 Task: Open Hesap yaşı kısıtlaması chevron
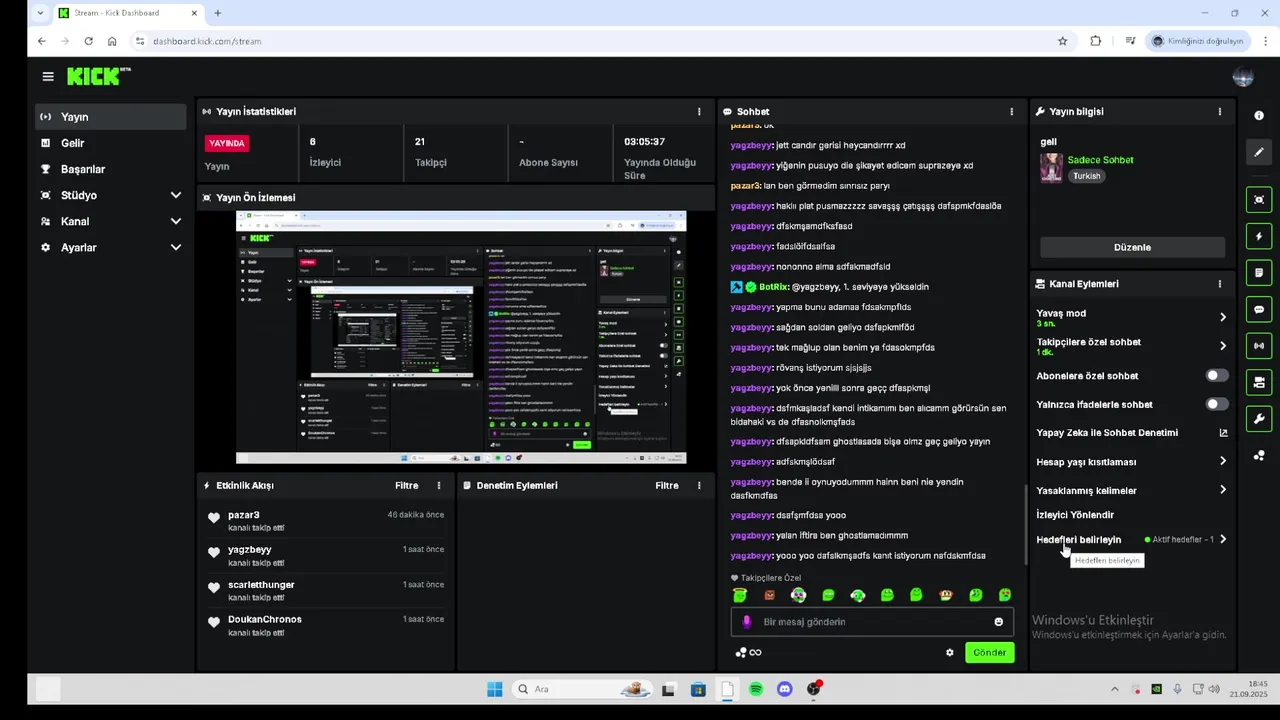(1222, 461)
